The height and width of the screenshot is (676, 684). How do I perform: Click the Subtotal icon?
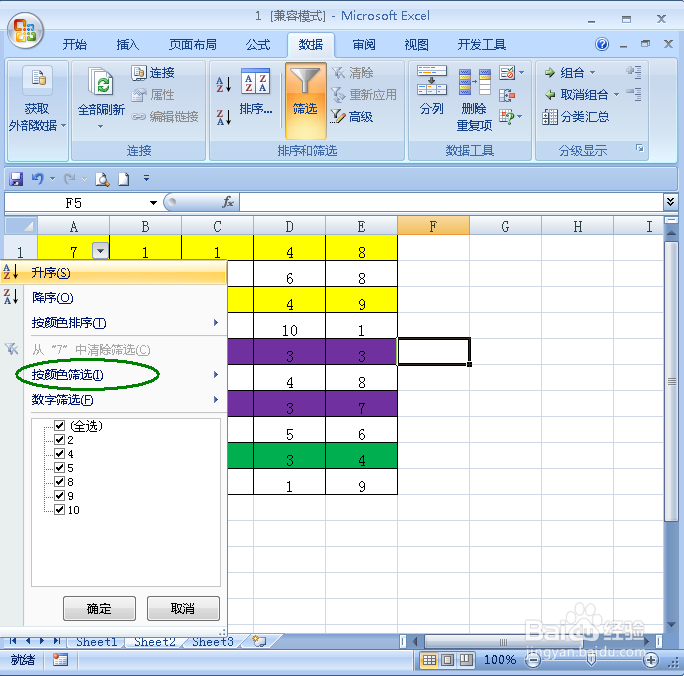[x=550, y=117]
